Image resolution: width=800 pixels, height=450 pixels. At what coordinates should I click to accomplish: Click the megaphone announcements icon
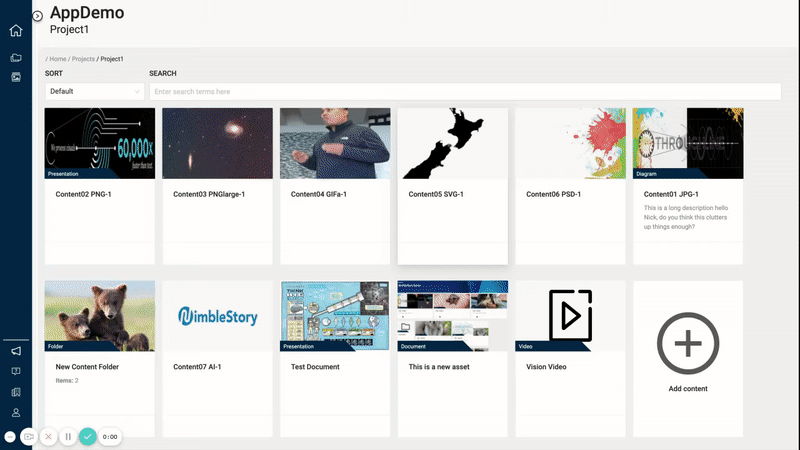click(15, 351)
